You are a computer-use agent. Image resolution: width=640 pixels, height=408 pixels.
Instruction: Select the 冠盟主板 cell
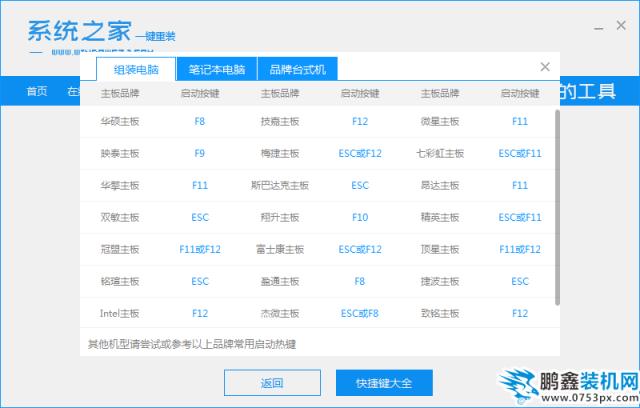pyautogui.click(x=120, y=249)
